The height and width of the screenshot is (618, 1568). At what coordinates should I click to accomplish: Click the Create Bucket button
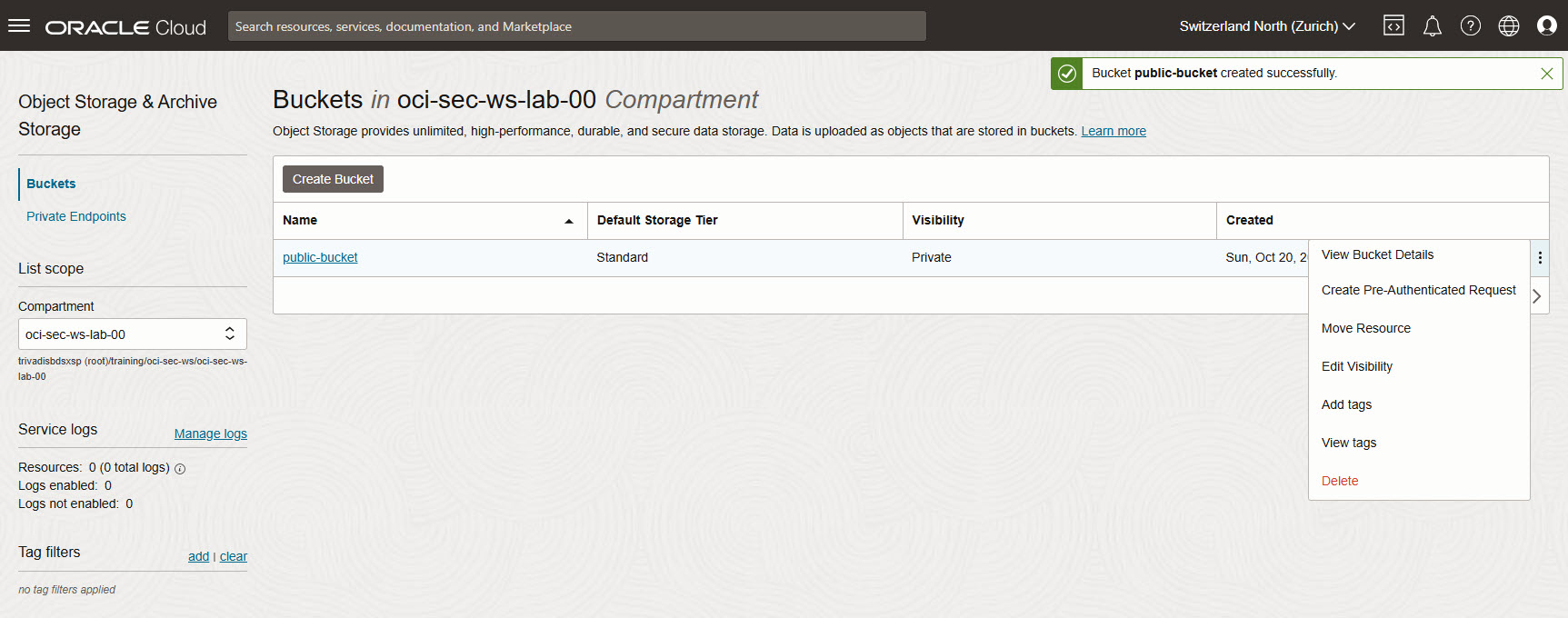click(333, 179)
